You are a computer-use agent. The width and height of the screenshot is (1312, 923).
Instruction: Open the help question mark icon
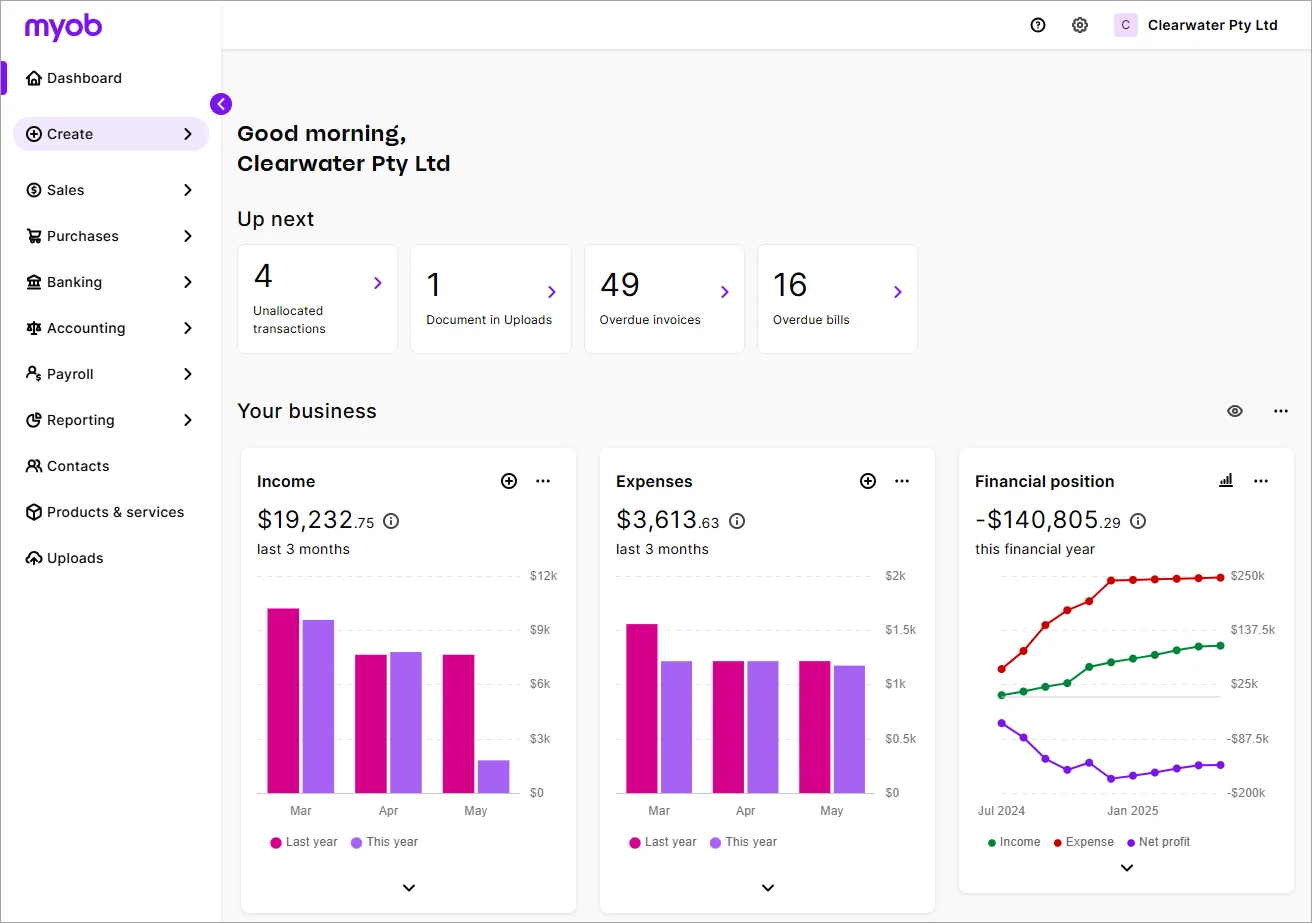coord(1038,25)
